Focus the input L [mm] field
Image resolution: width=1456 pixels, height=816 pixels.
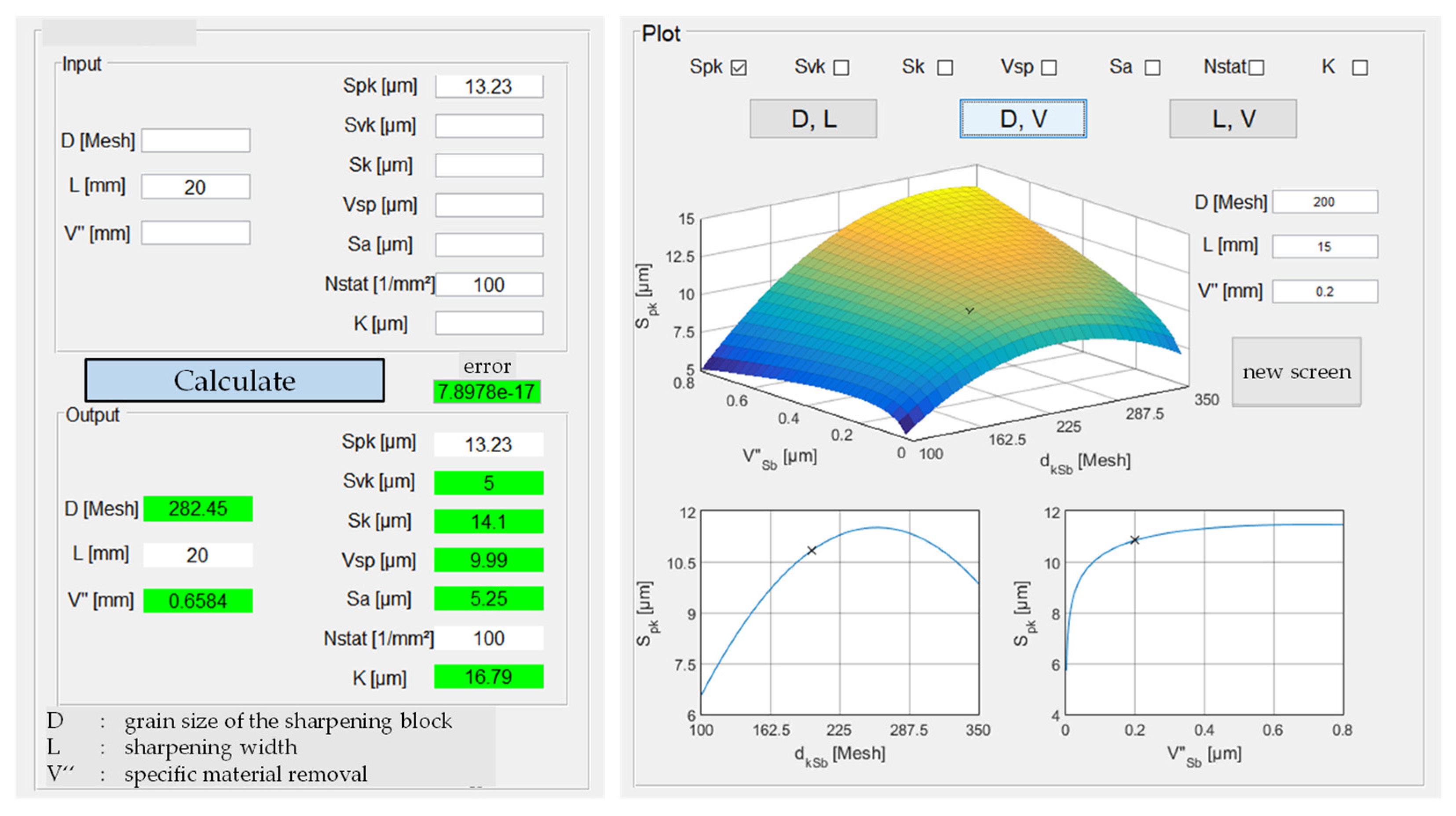(196, 187)
